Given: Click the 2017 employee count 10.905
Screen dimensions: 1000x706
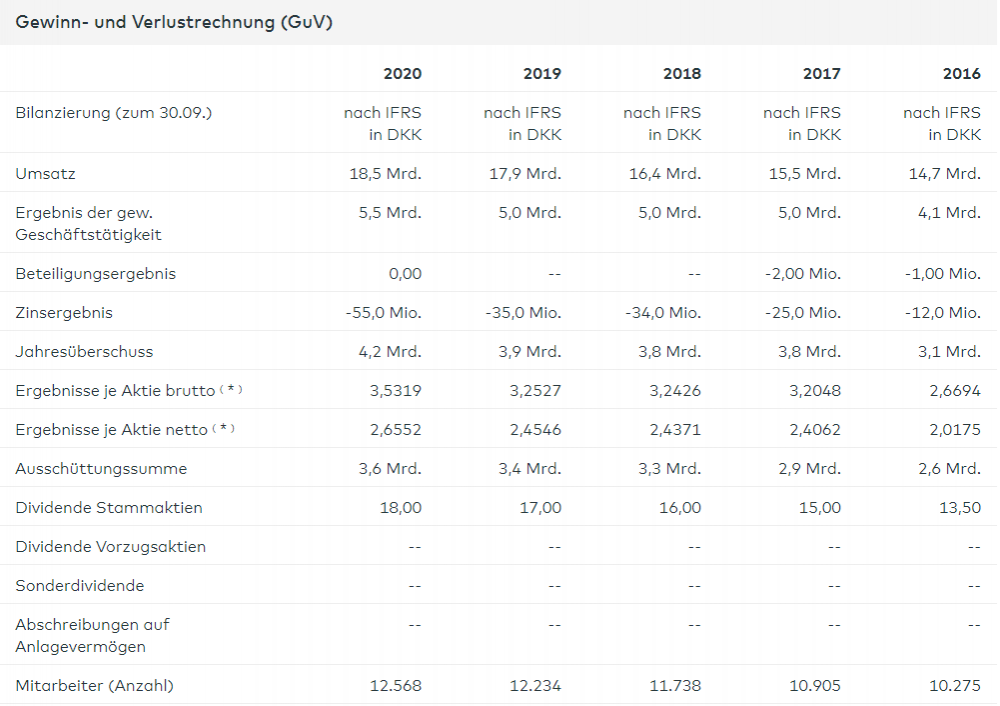Looking at the screenshot, I should pyautogui.click(x=815, y=685).
